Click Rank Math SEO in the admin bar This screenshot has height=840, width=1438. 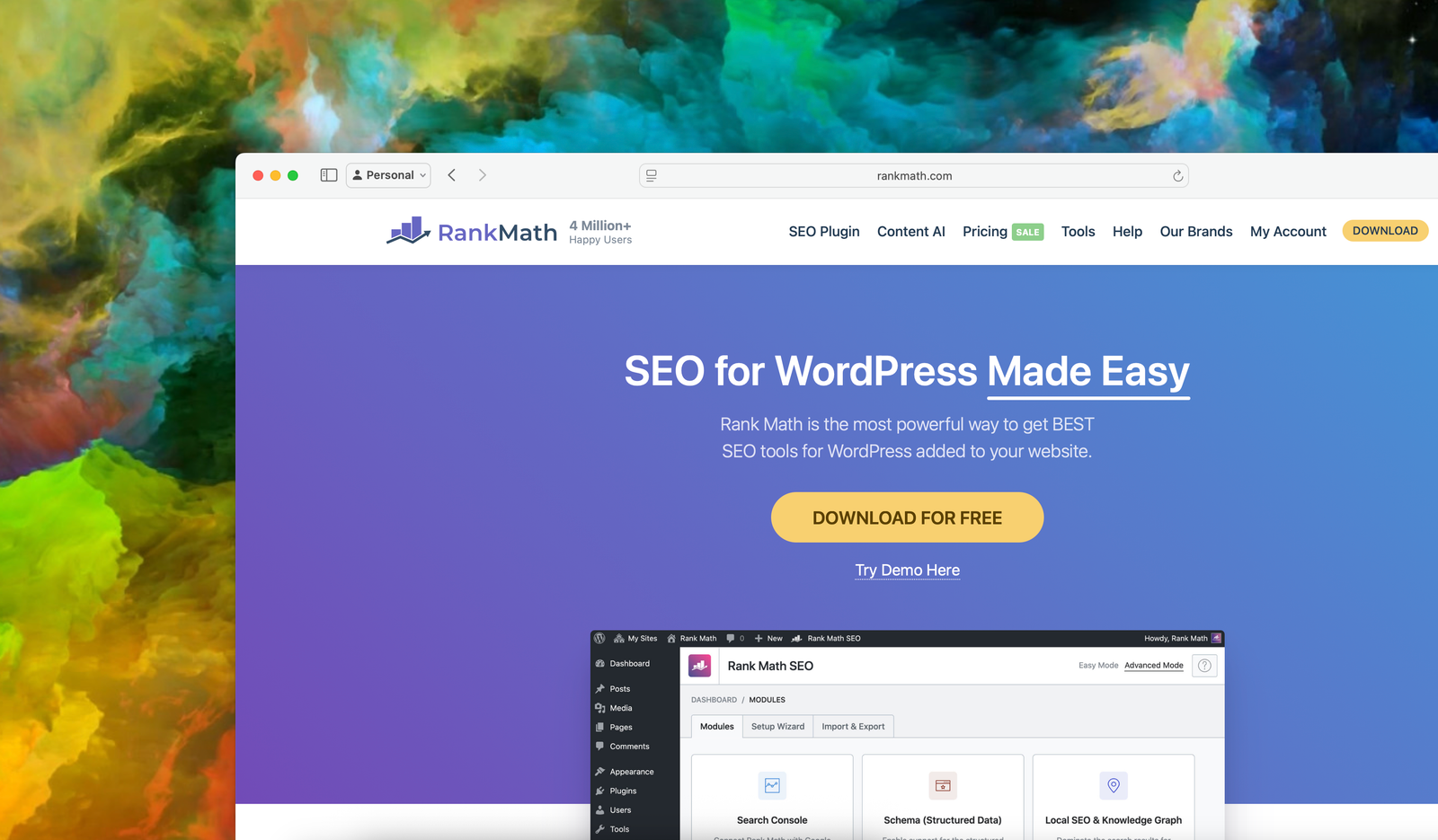pos(826,639)
